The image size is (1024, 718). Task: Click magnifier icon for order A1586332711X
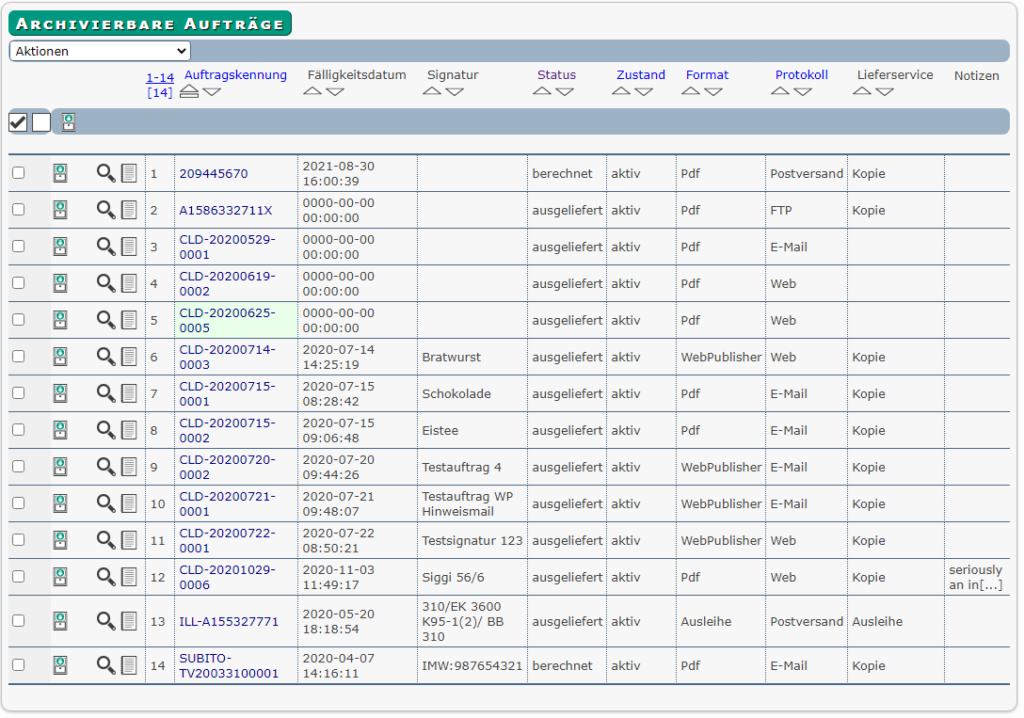pyautogui.click(x=106, y=210)
